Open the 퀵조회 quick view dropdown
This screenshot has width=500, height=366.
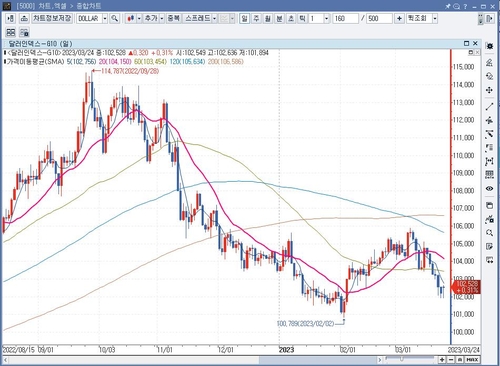435,18
